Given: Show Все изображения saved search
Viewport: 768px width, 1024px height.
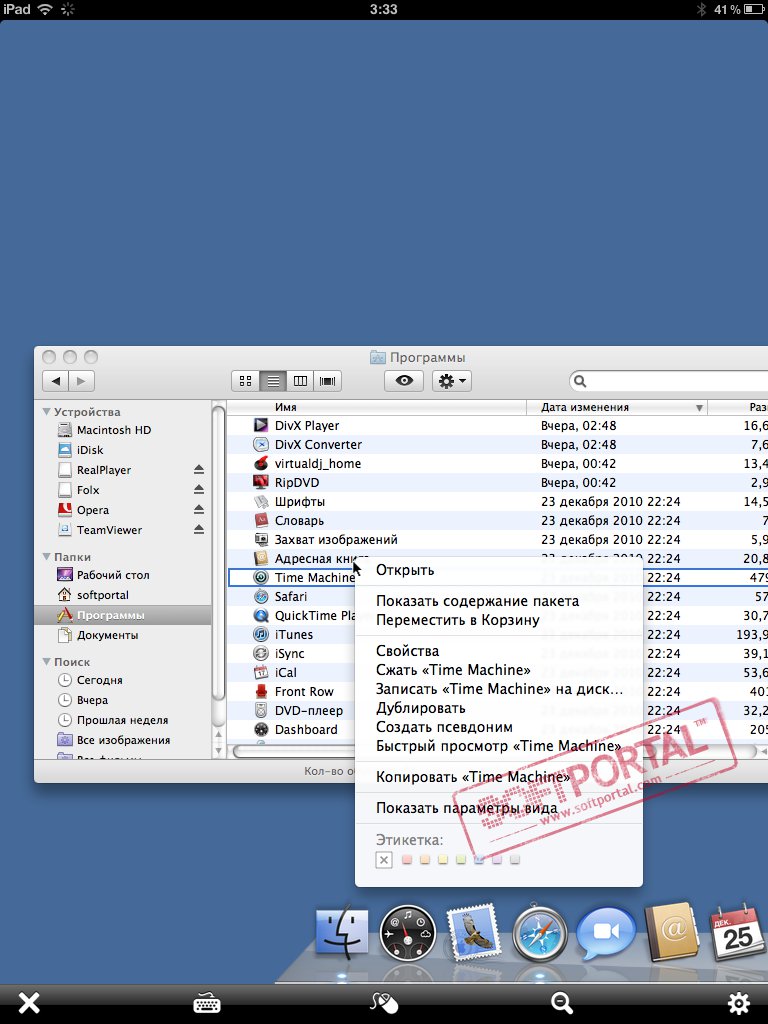Looking at the screenshot, I should pos(123,740).
